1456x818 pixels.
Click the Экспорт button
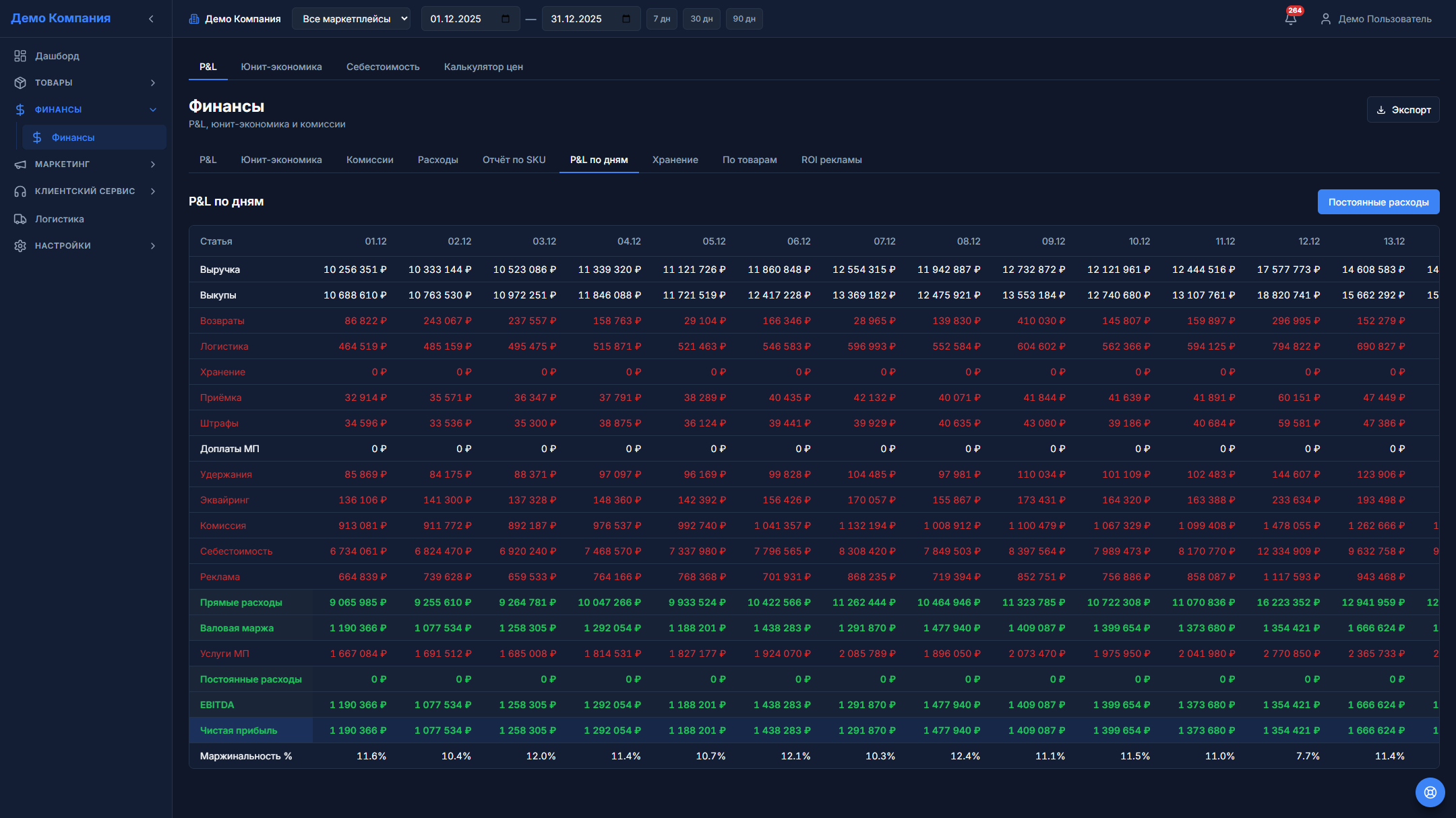(x=1403, y=110)
